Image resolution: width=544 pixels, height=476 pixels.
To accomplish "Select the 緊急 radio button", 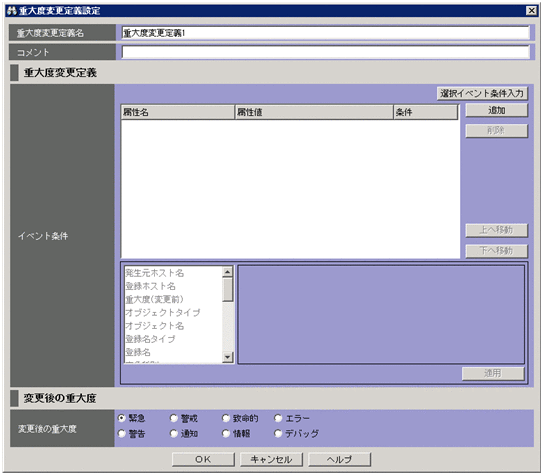I will [x=121, y=418].
